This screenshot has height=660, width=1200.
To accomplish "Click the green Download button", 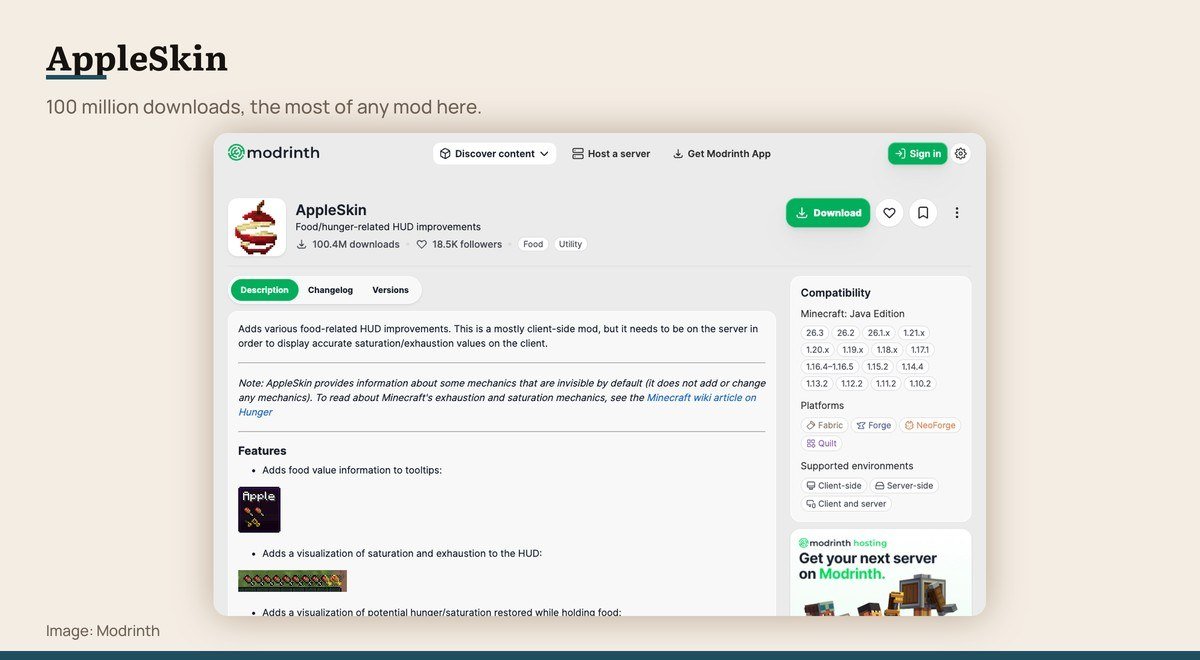I will 828,213.
